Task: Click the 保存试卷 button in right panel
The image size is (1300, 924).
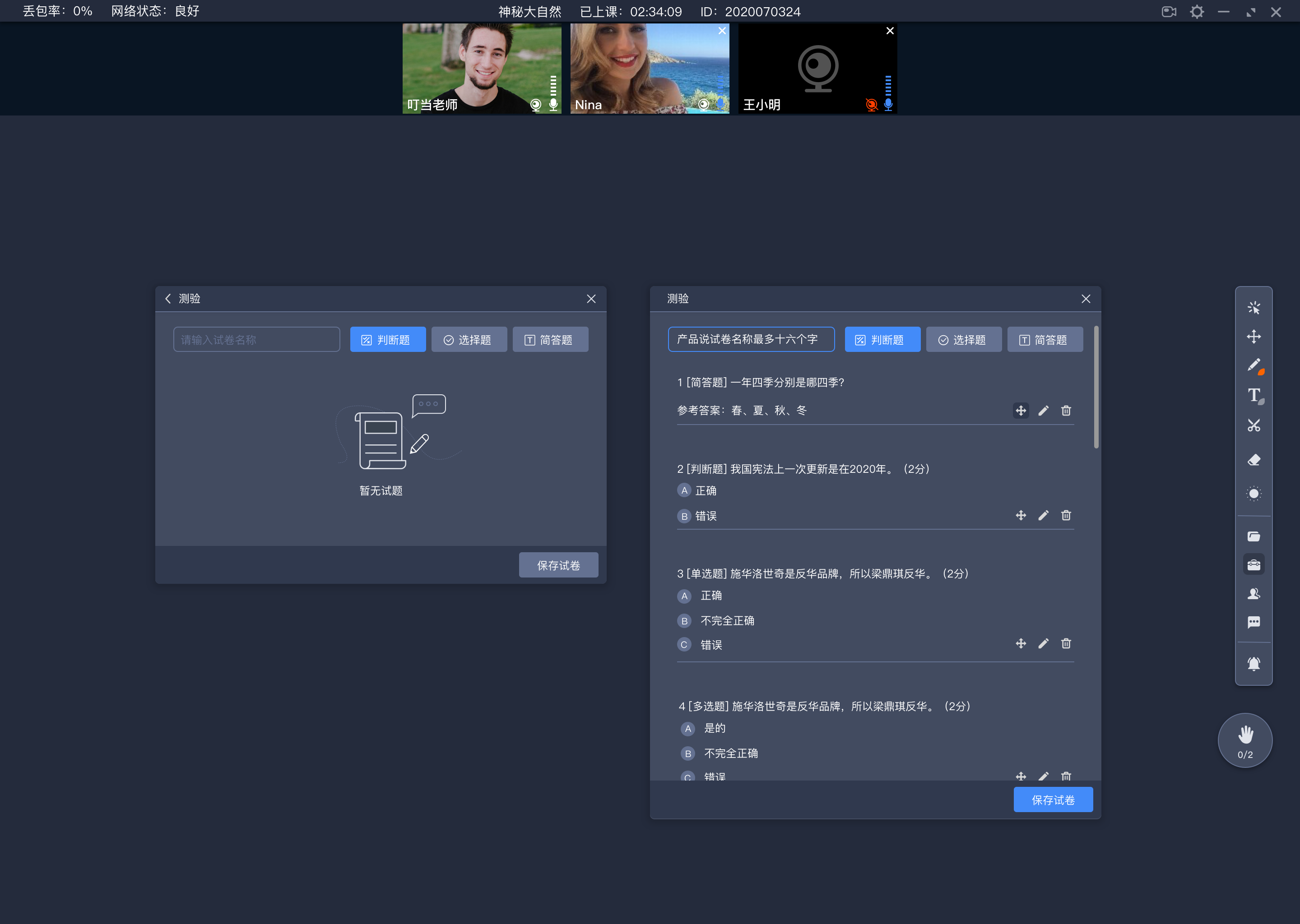Action: click(1053, 800)
